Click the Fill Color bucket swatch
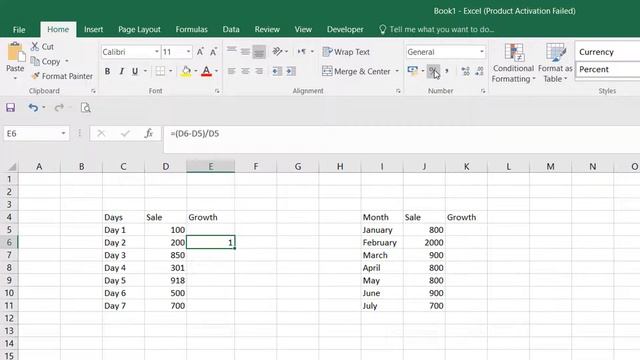Viewport: 640px width, 360px height. click(x=186, y=71)
